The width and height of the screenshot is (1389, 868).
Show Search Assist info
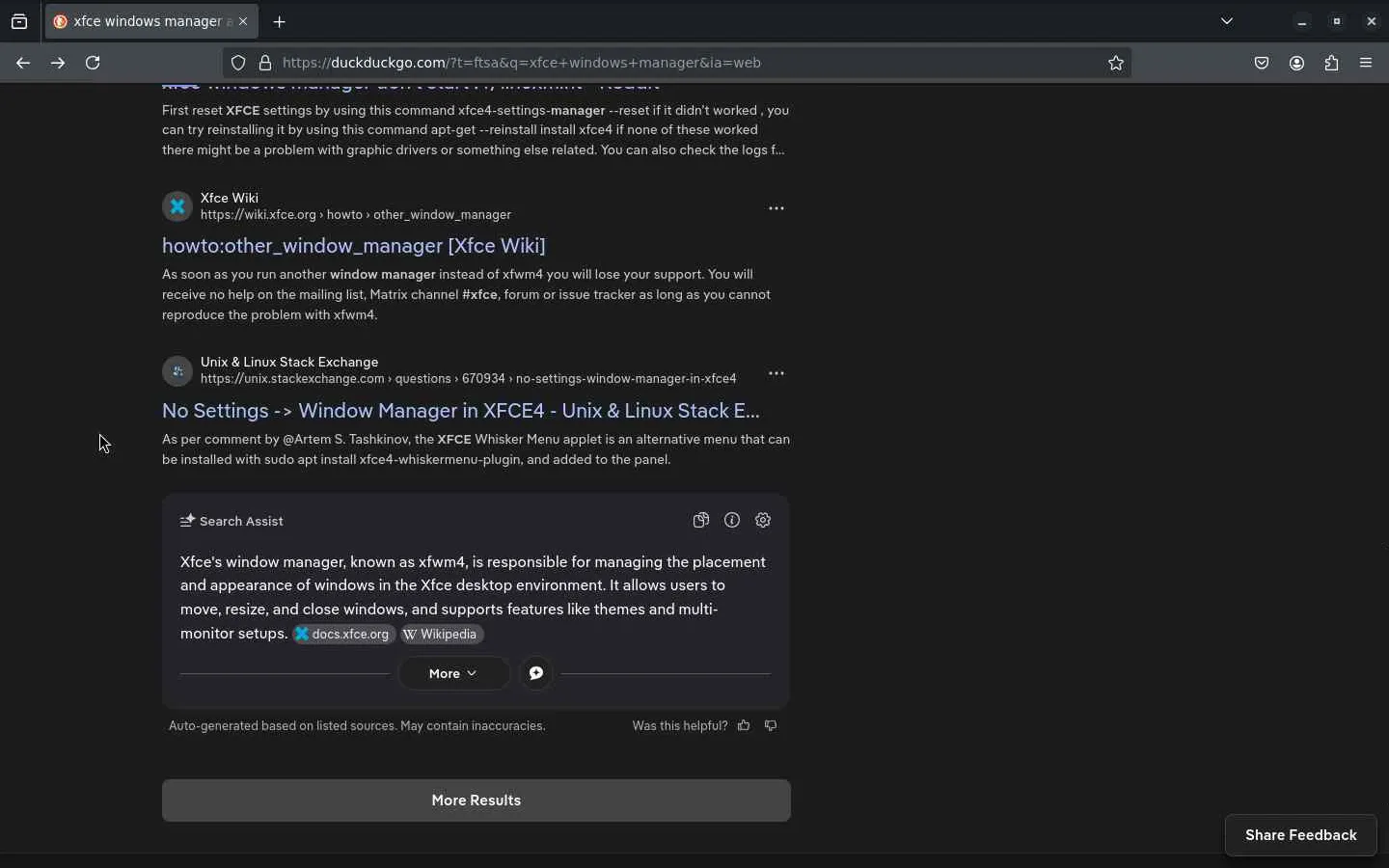[732, 521]
